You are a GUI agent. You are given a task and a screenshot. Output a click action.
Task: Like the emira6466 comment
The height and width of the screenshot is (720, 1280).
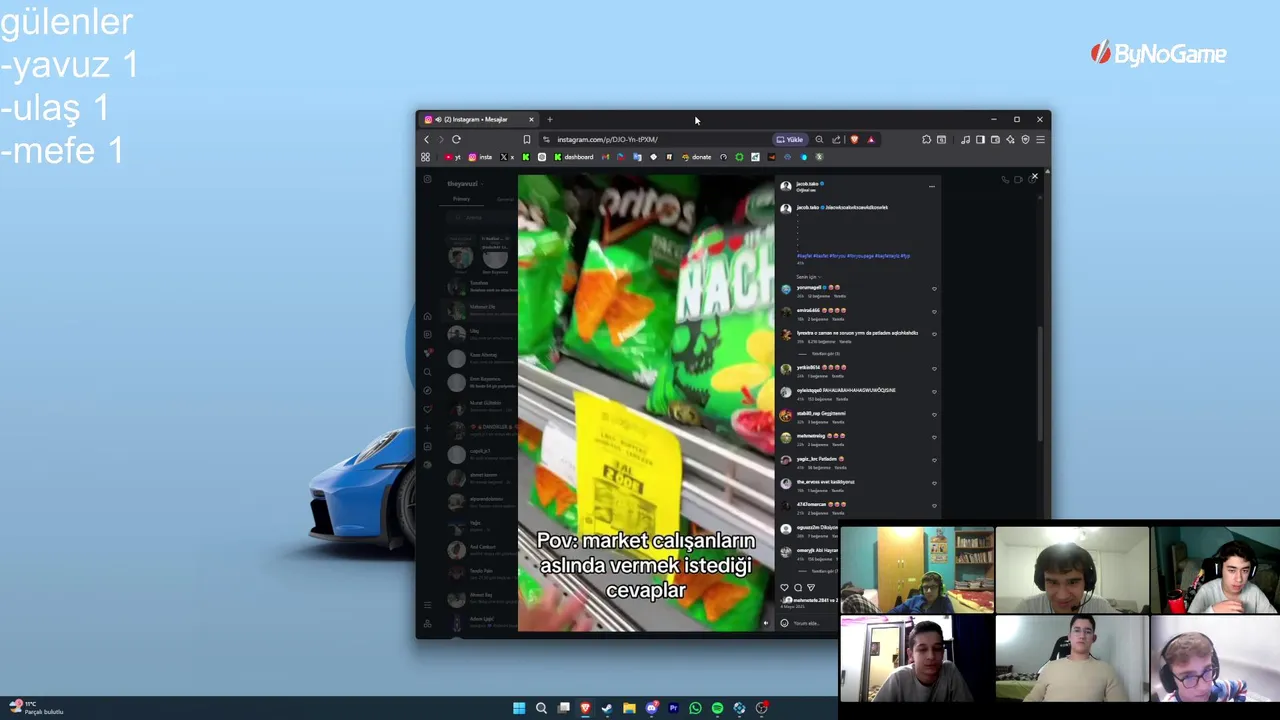[934, 312]
